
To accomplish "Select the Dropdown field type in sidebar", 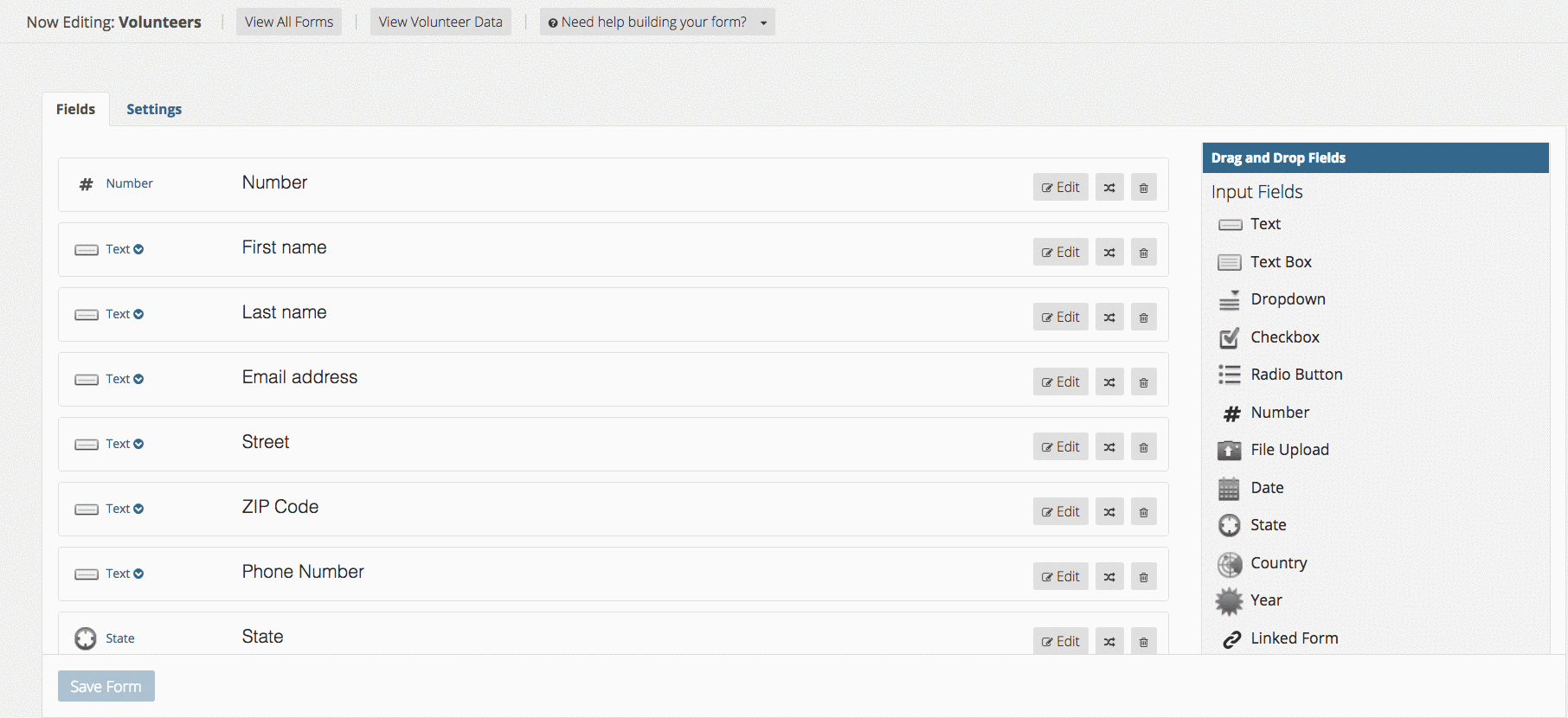I will 1287,299.
